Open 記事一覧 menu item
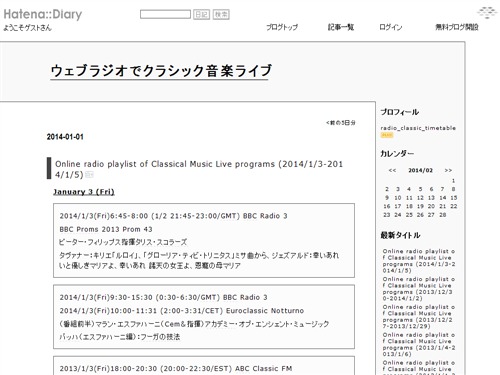This screenshot has width=500, height=375. (x=341, y=27)
